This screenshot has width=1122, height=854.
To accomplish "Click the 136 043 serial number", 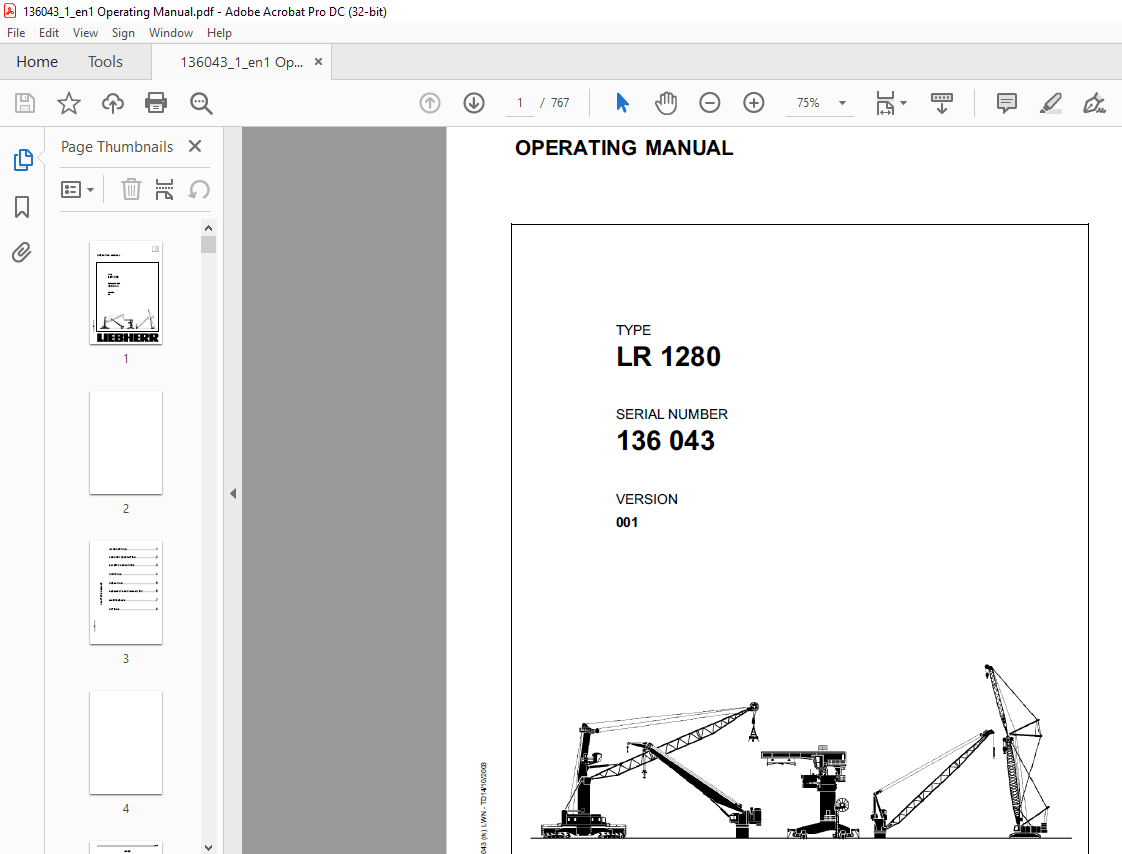I will (665, 440).
